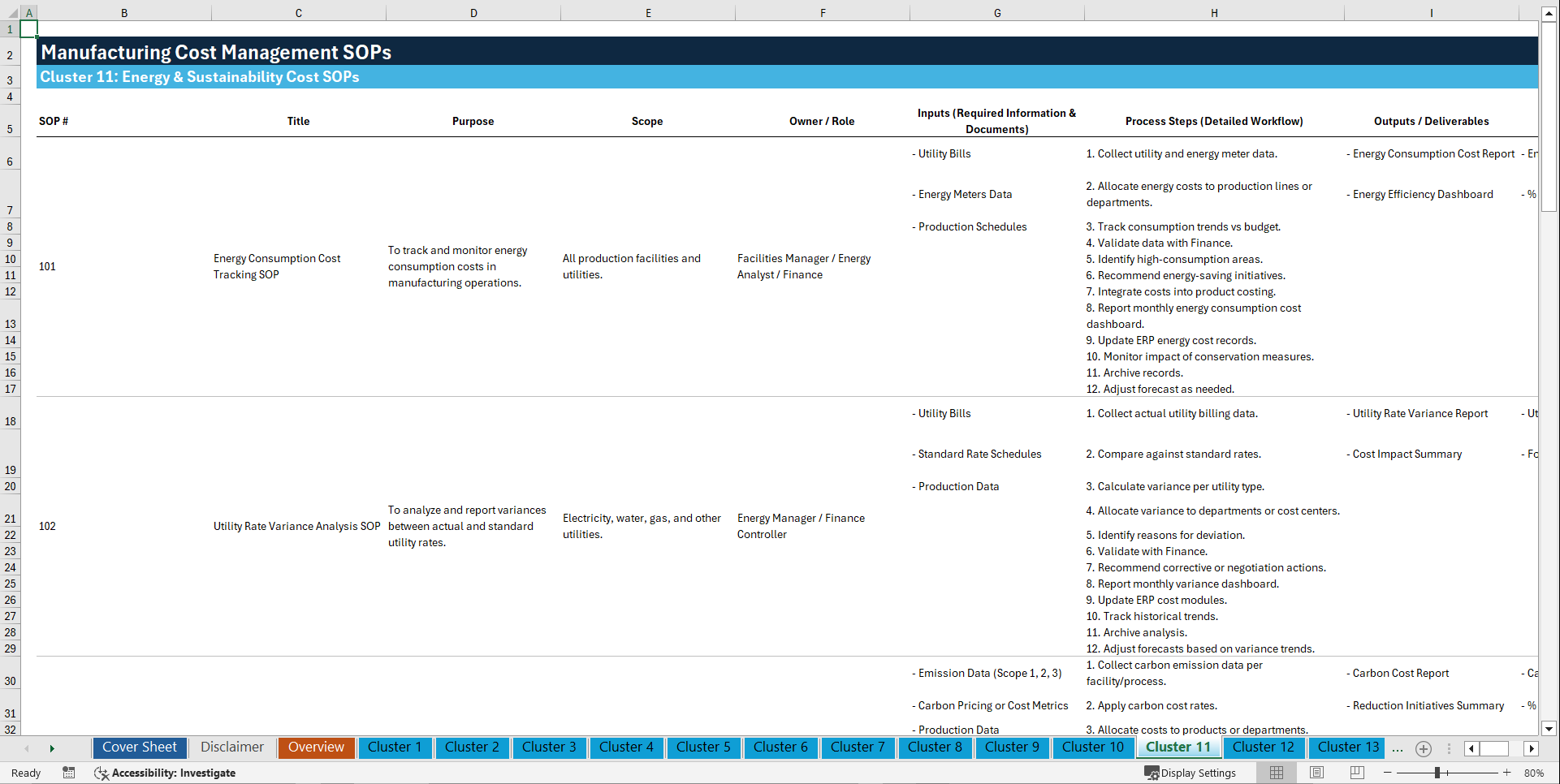Select Page Layout view icon
1560x784 pixels.
(x=1316, y=773)
